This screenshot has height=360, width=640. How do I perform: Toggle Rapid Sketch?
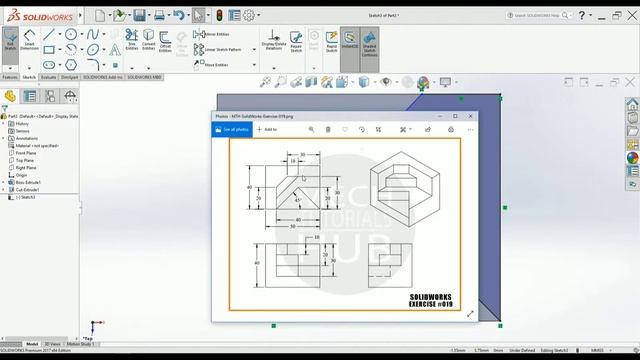[x=331, y=41]
